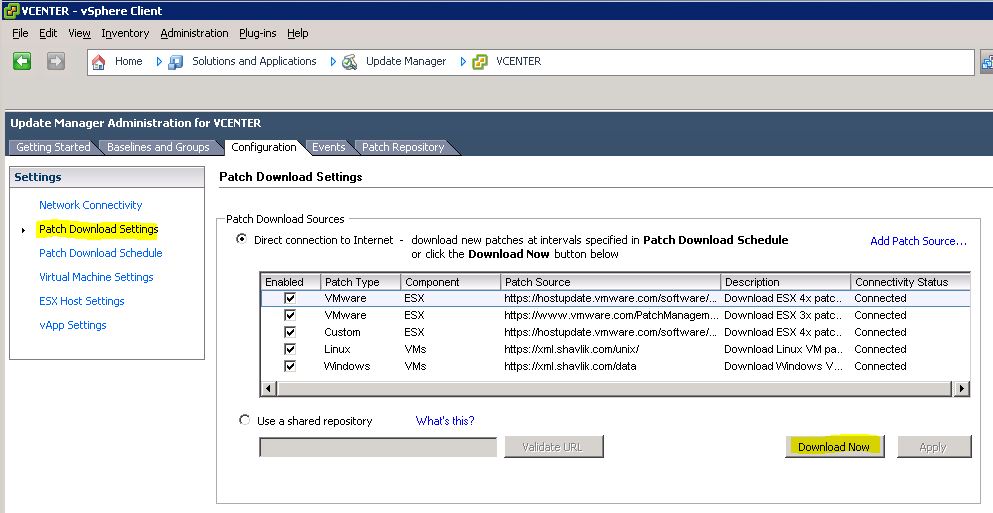The image size is (993, 513).
Task: Open the Edit menu
Action: click(x=48, y=33)
